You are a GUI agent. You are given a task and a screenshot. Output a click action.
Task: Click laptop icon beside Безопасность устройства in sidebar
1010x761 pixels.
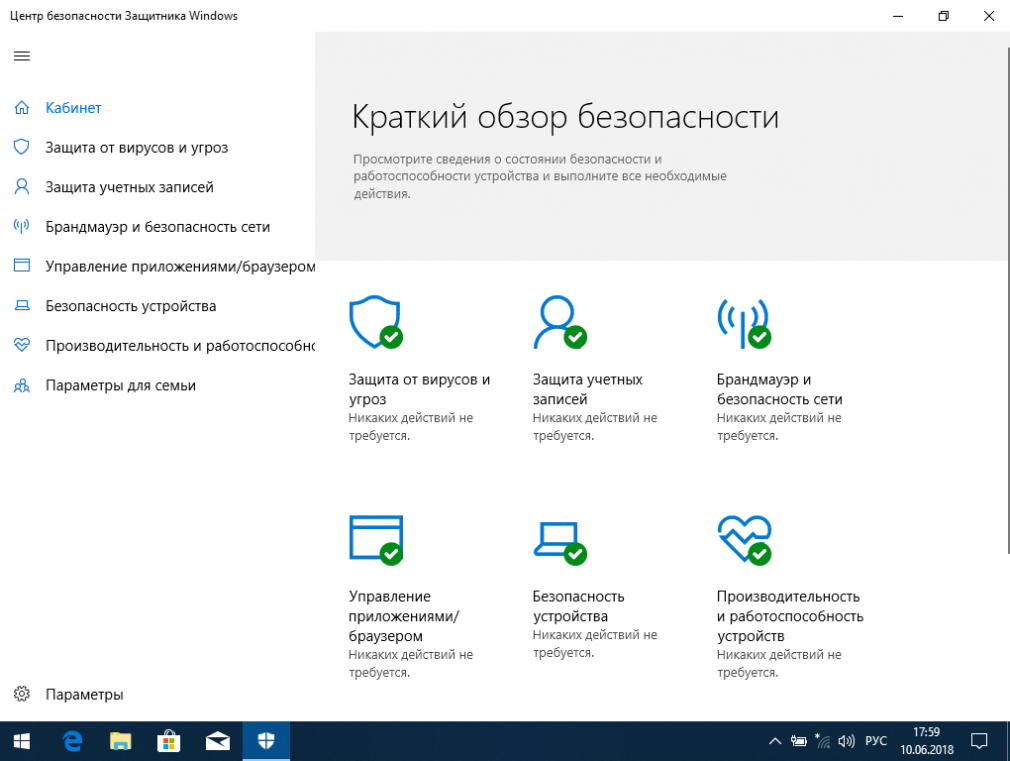pos(22,305)
